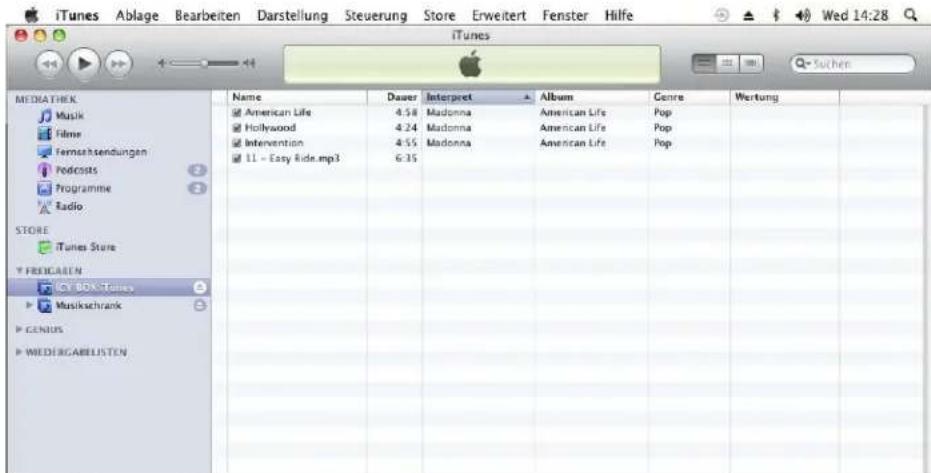The height and width of the screenshot is (473, 931).
Task: Open the Apple menu
Action: tap(31, 15)
